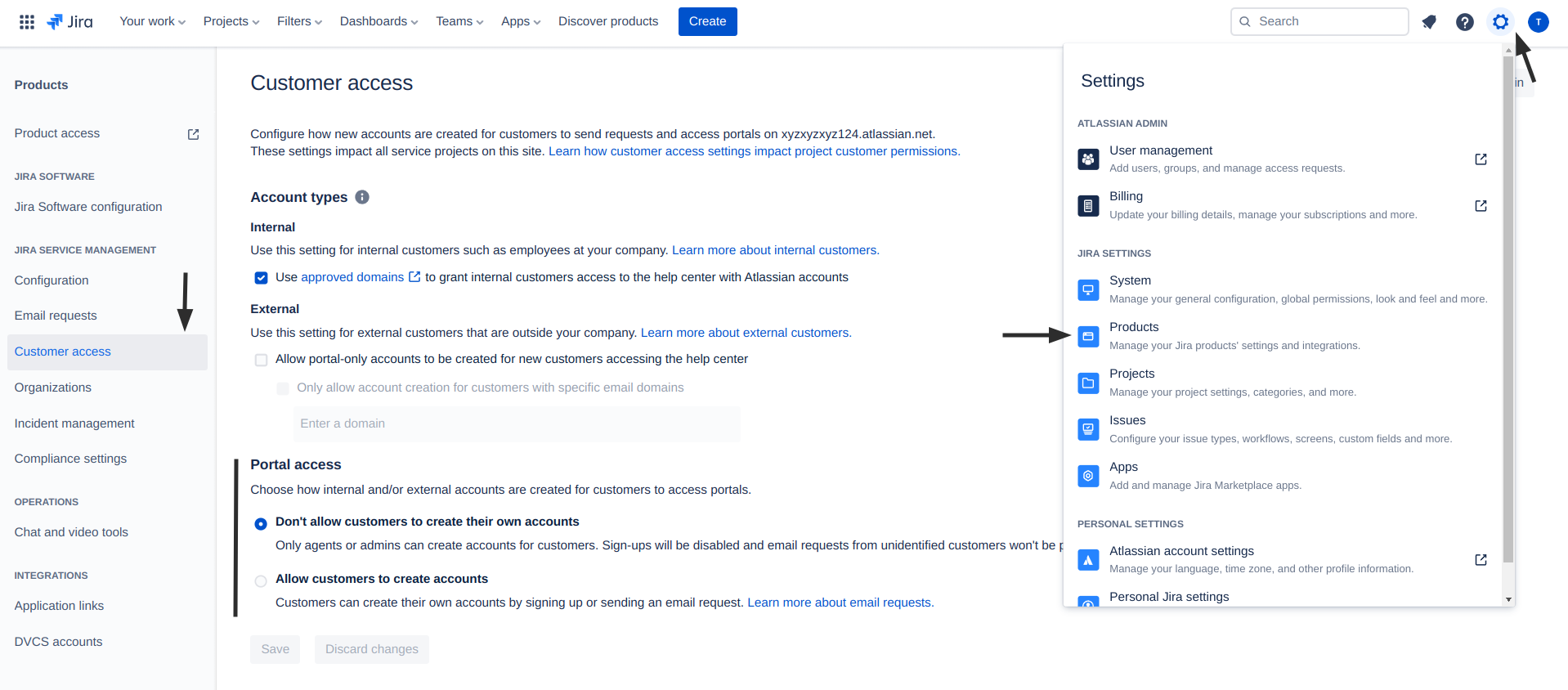Open the Products settings icon
This screenshot has height=690, width=1568.
tap(1088, 336)
